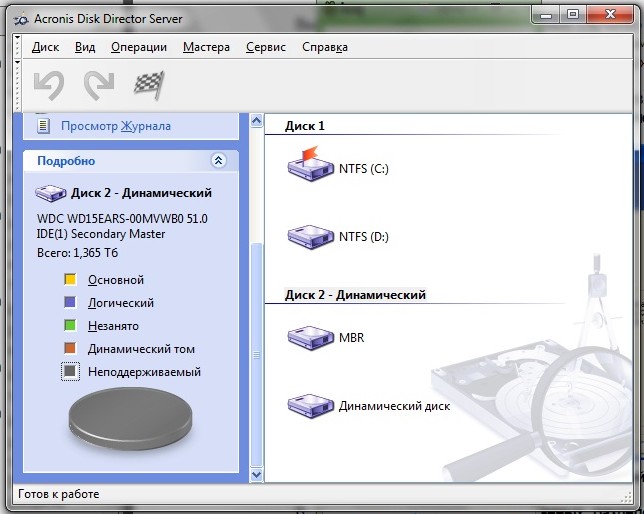Viewport: 644px width, 514px height.
Task: Open the Сервис menu
Action: [266, 47]
